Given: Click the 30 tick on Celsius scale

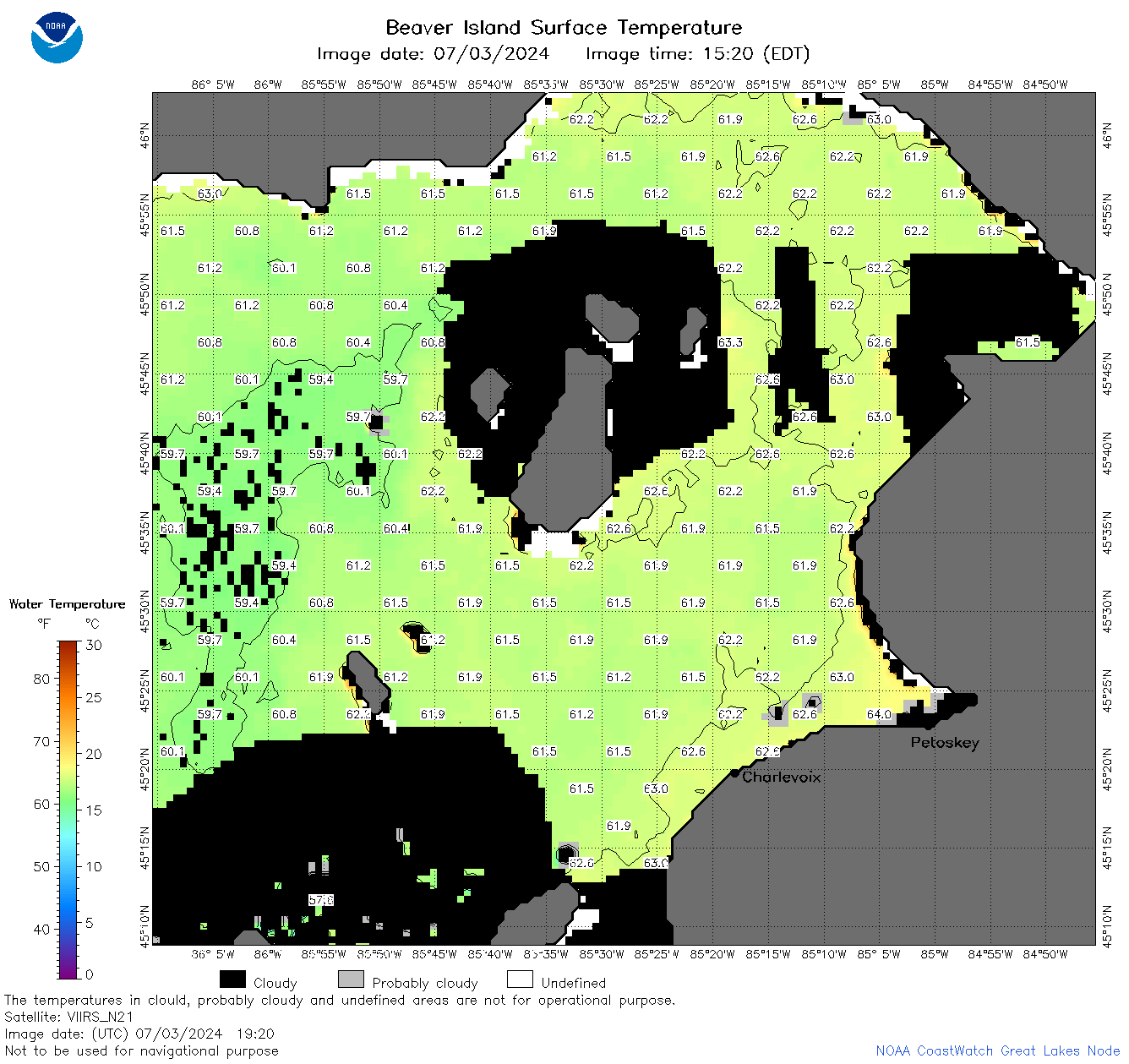Looking at the screenshot, I should tap(94, 645).
